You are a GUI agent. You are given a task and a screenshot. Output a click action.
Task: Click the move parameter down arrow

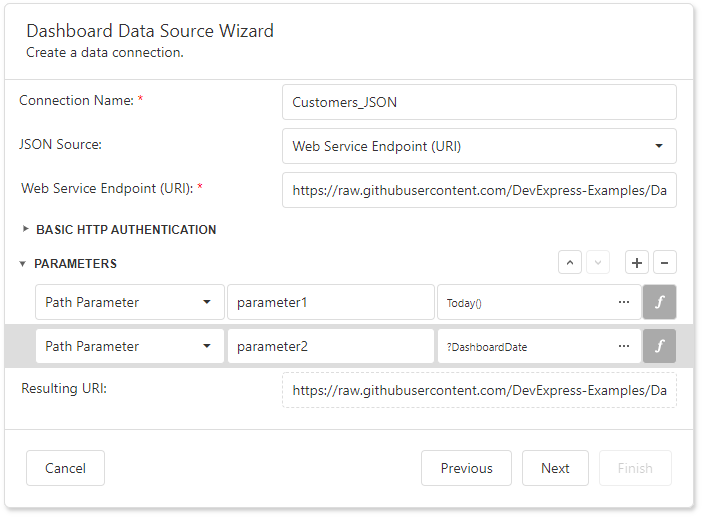pos(597,263)
